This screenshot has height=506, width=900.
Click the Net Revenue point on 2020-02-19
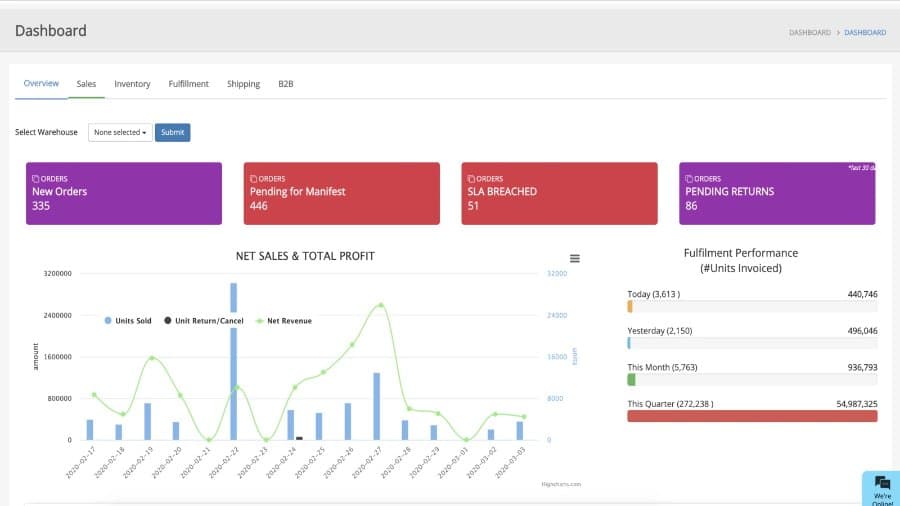pyautogui.click(x=152, y=358)
